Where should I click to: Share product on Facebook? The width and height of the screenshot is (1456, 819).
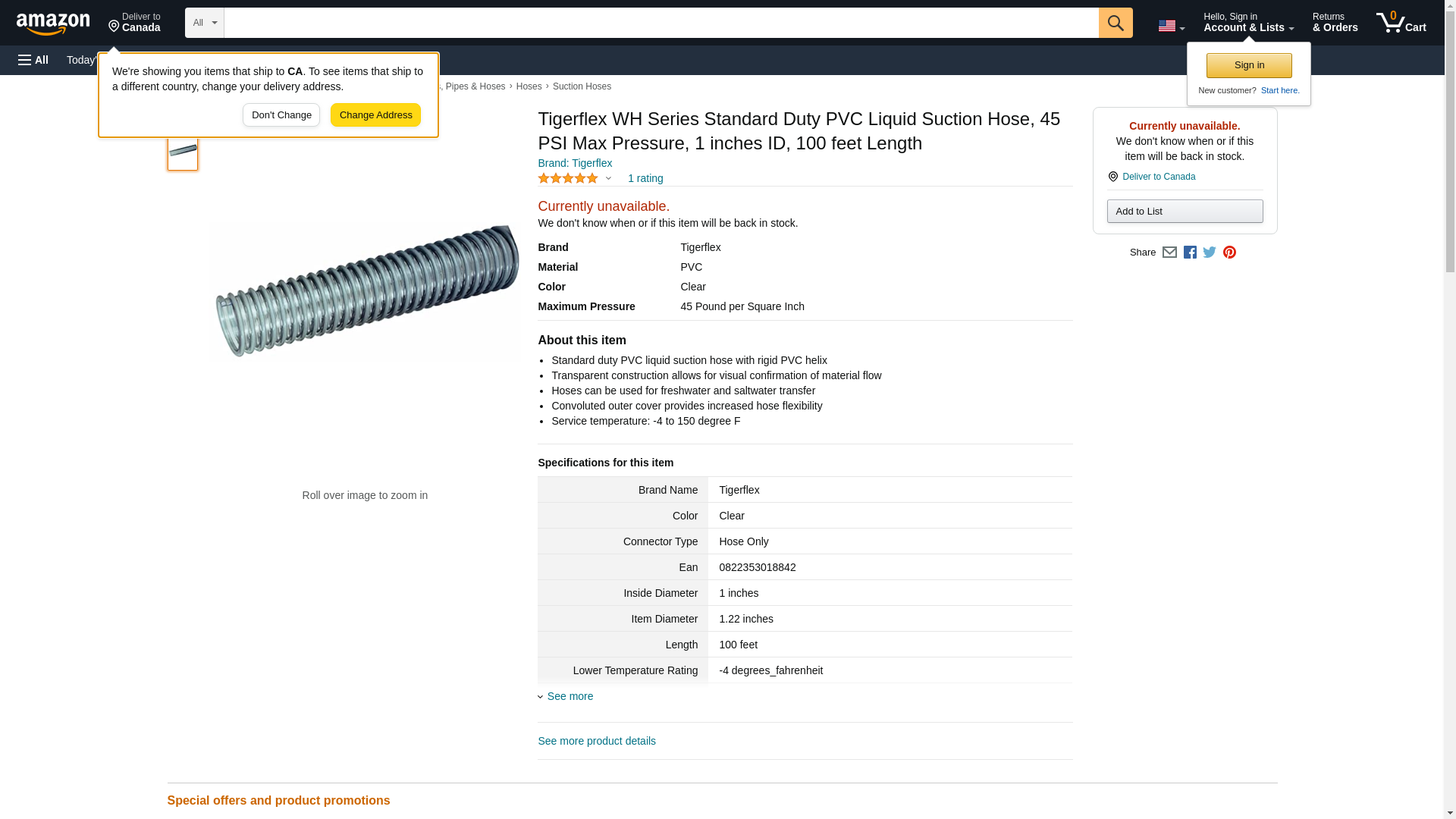point(1190,253)
